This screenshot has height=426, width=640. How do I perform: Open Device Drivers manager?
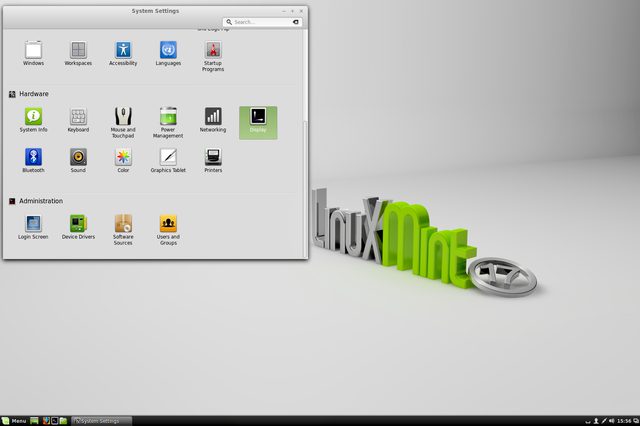pos(78,226)
